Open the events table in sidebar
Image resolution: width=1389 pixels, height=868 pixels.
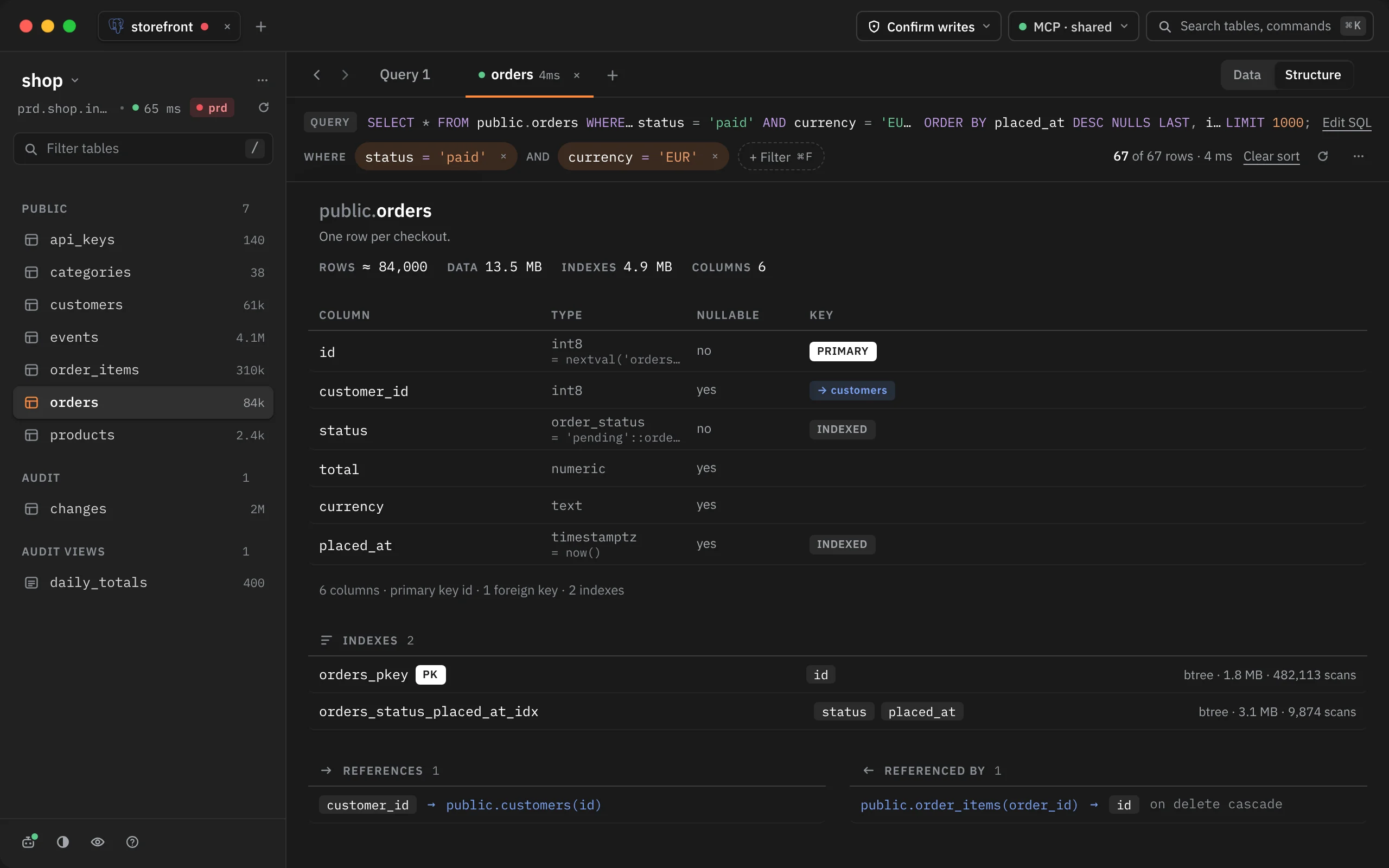pos(143,337)
